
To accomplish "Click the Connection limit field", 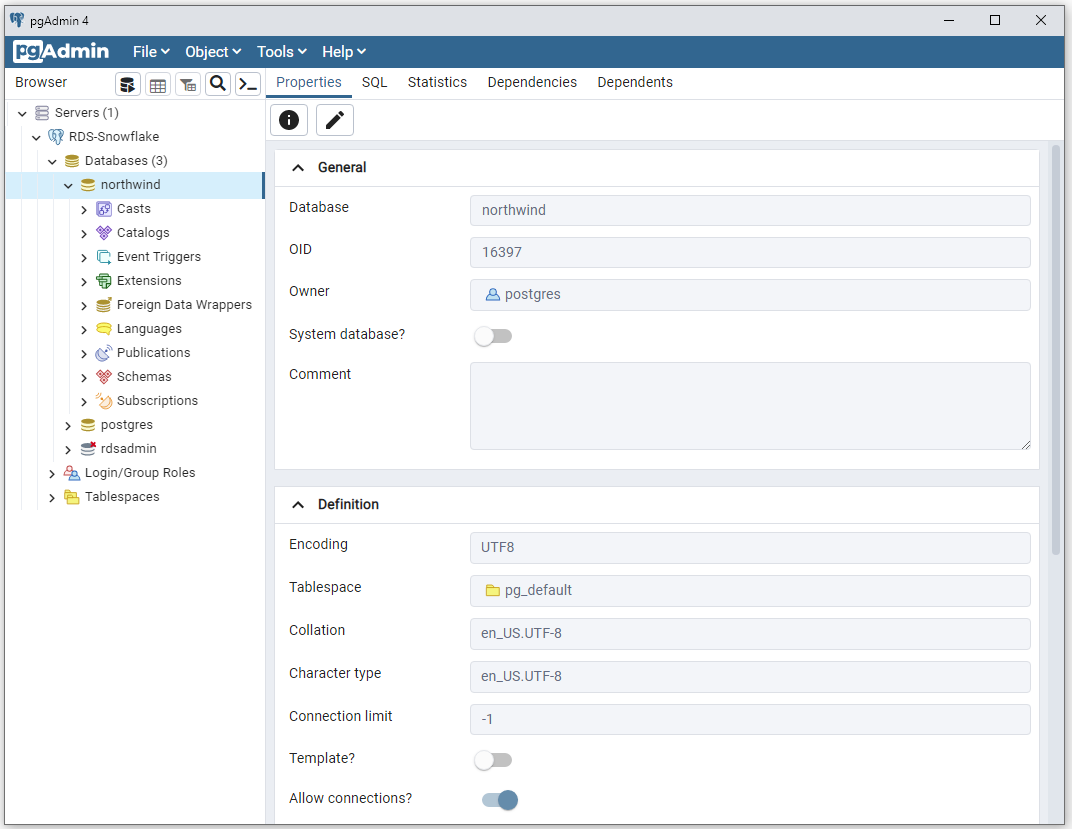I will [x=750, y=719].
